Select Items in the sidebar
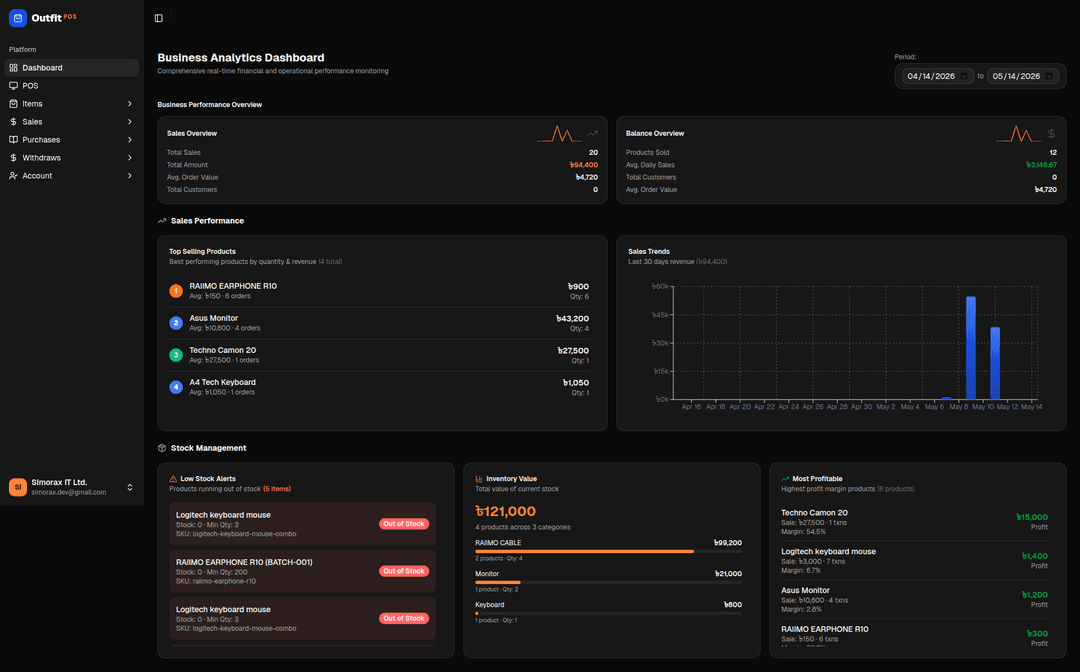 pyautogui.click(x=72, y=103)
